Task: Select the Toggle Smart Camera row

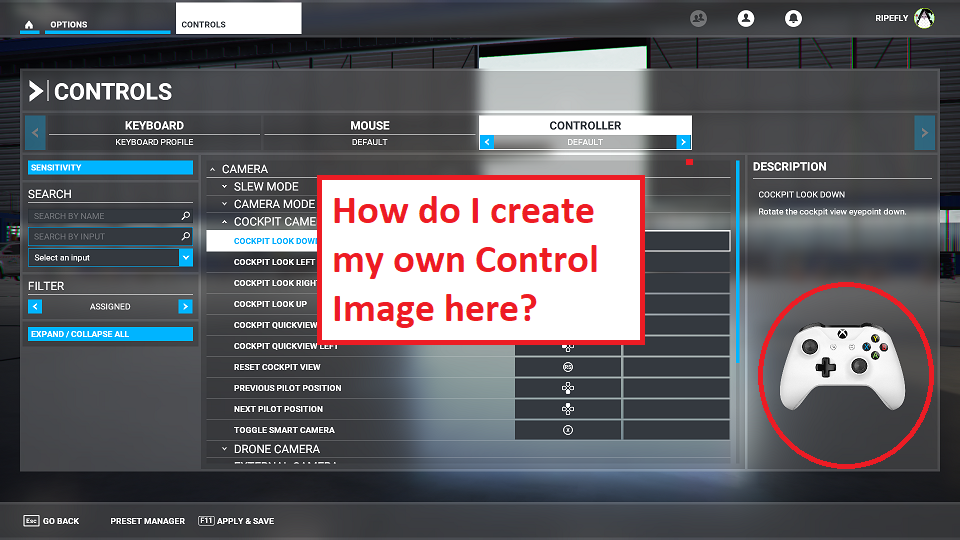Action: point(468,430)
